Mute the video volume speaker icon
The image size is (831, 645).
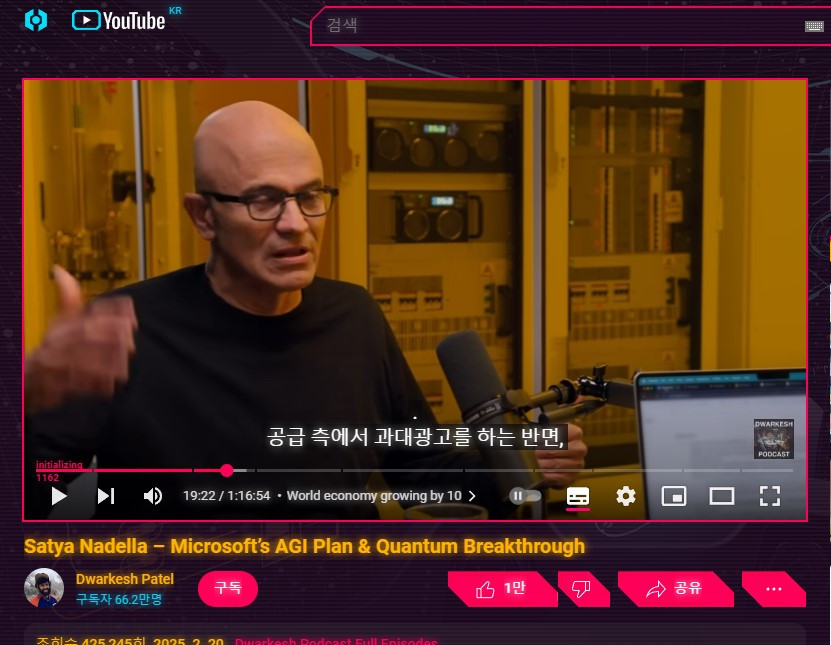click(153, 496)
